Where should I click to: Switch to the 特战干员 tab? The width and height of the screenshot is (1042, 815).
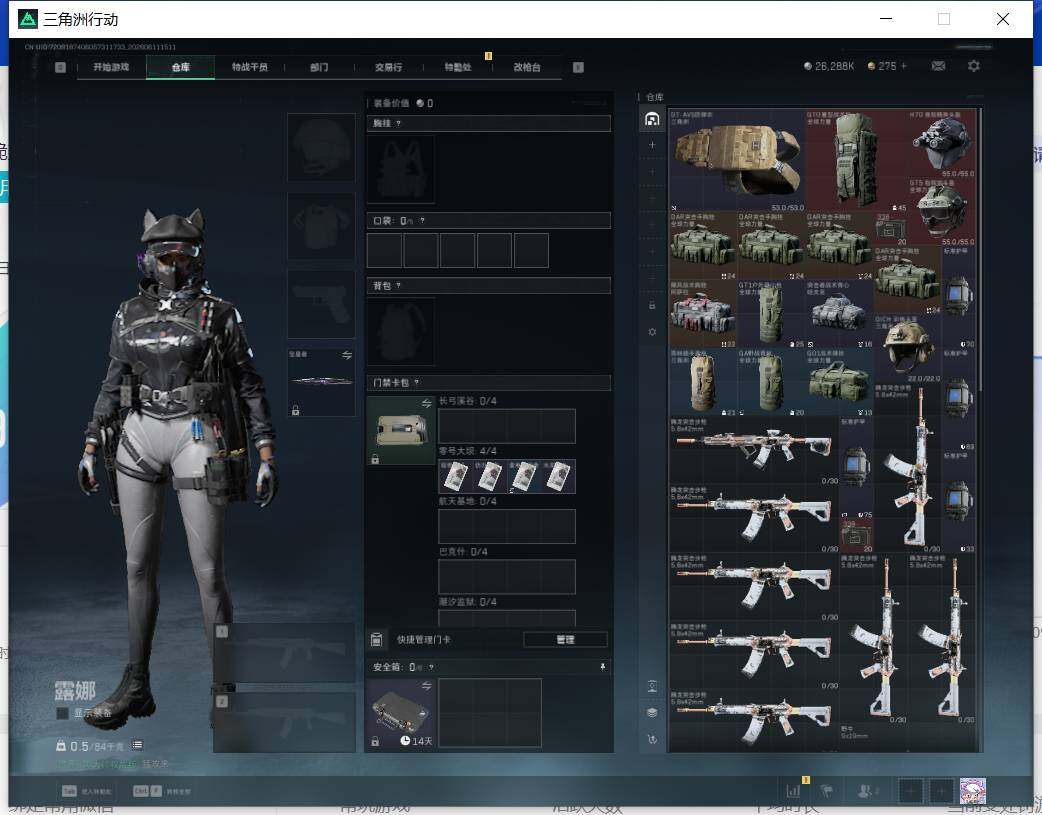tap(249, 67)
